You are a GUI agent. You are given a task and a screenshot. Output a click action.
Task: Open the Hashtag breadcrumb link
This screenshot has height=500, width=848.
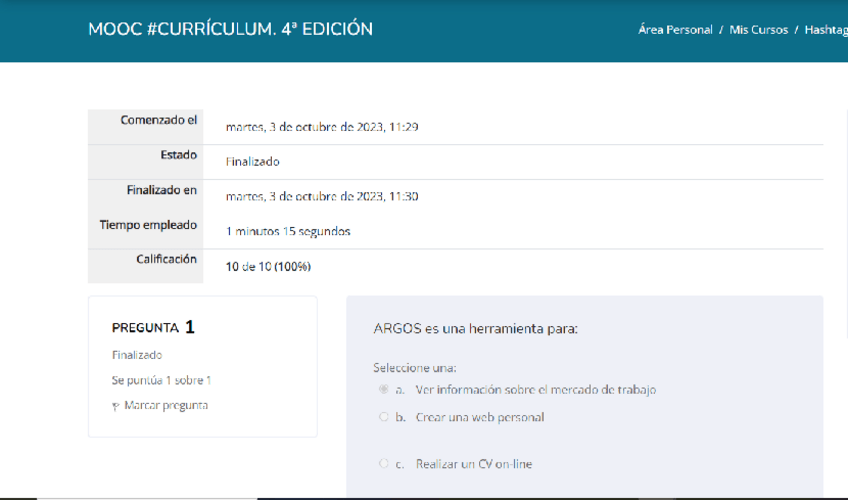826,30
